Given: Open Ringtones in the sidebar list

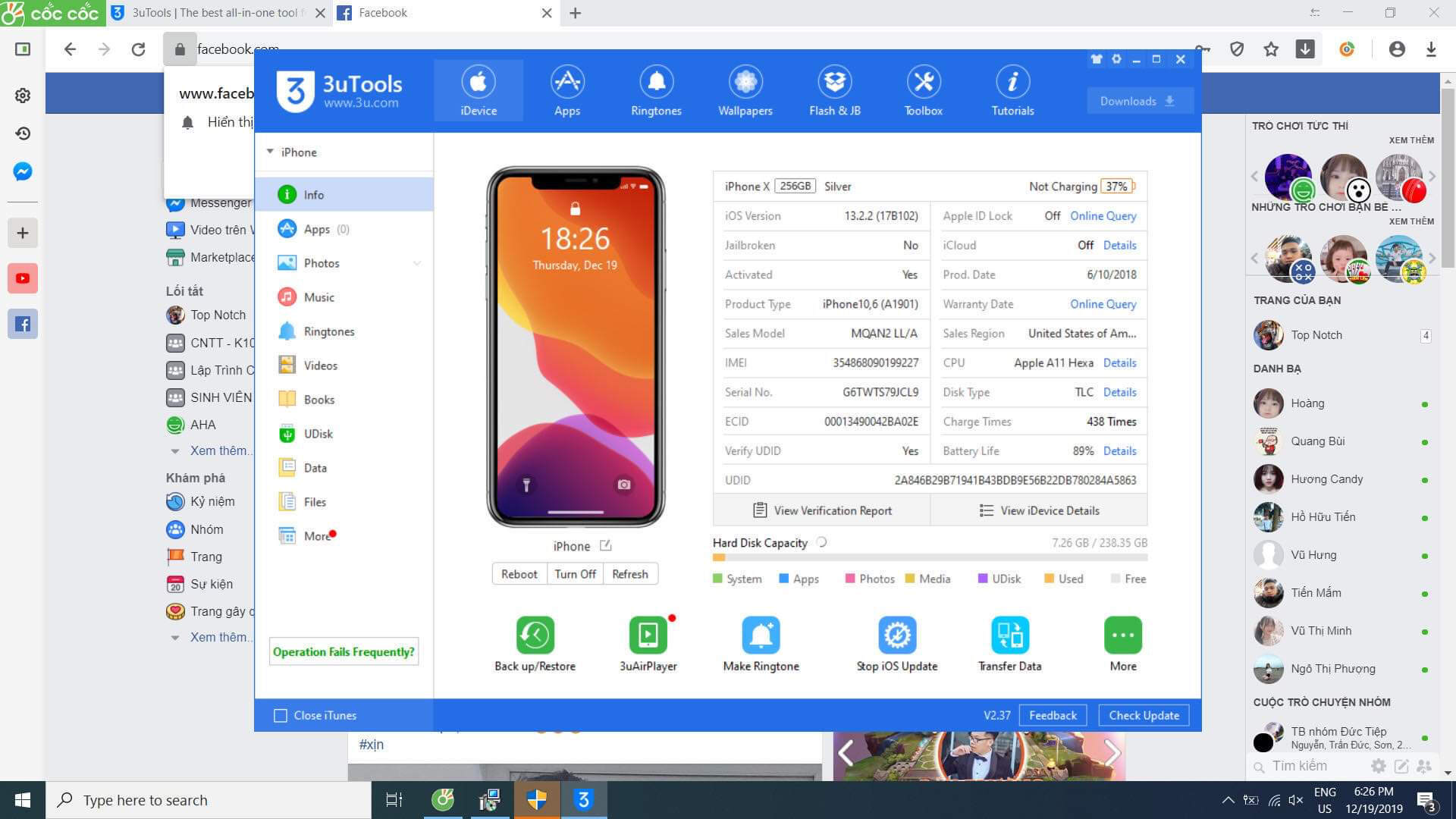Looking at the screenshot, I should coord(344,331).
